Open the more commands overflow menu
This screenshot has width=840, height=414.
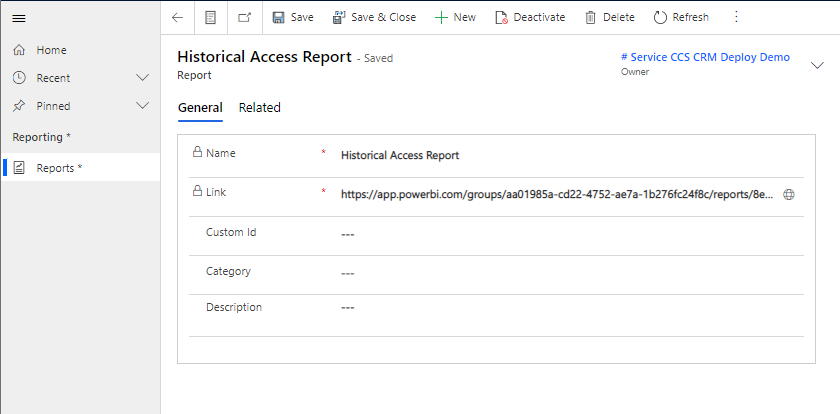point(737,17)
